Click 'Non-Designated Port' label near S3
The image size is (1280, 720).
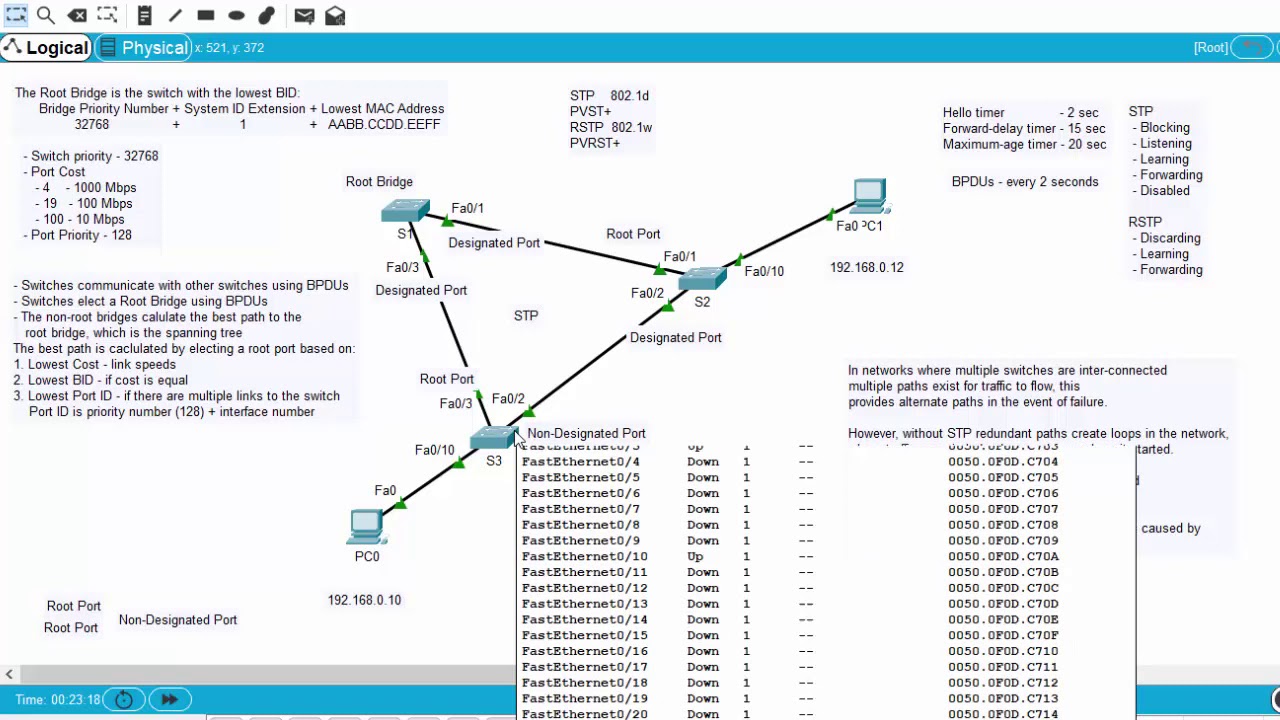point(586,433)
